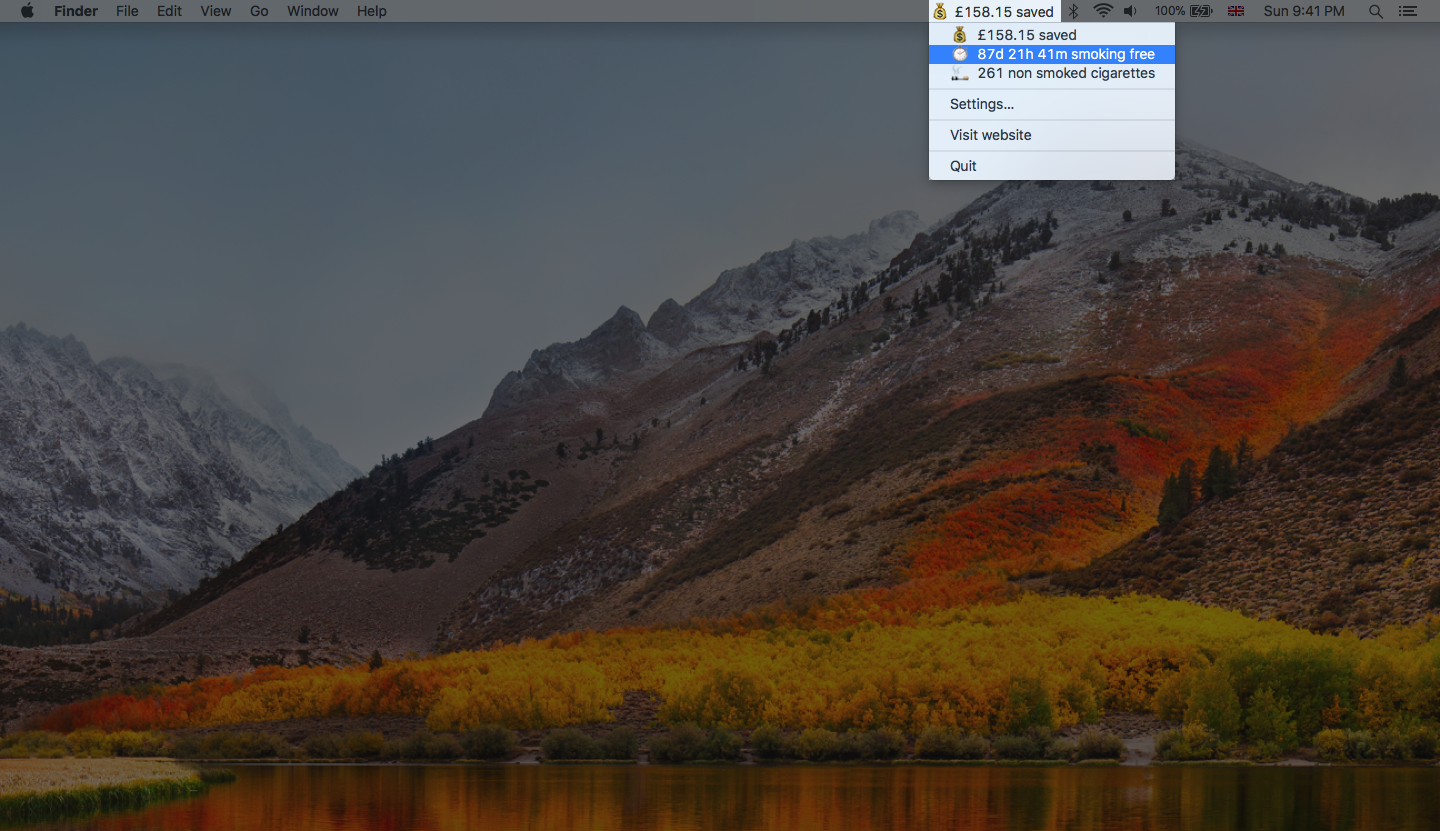Click the stopwatch icon in the smoking free row
Image resolution: width=1440 pixels, height=831 pixels.
tap(960, 54)
